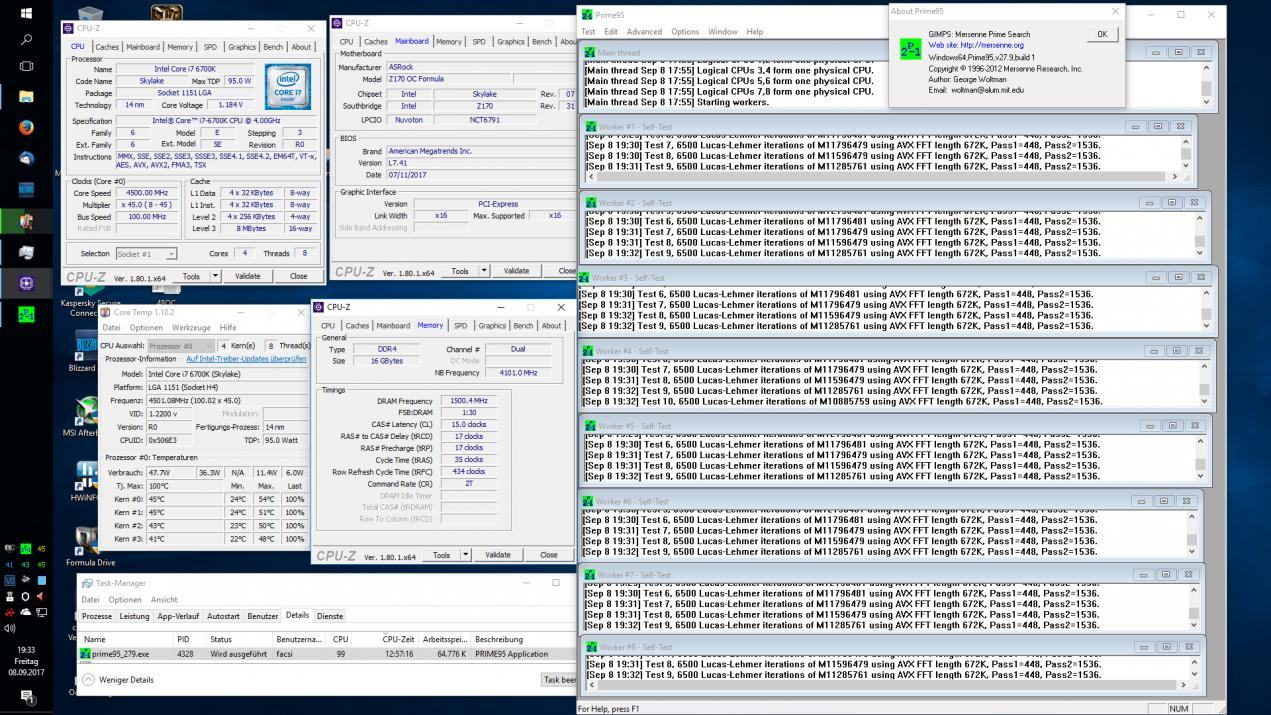Click the Task beenden button
This screenshot has height=715, width=1271.
[560, 680]
